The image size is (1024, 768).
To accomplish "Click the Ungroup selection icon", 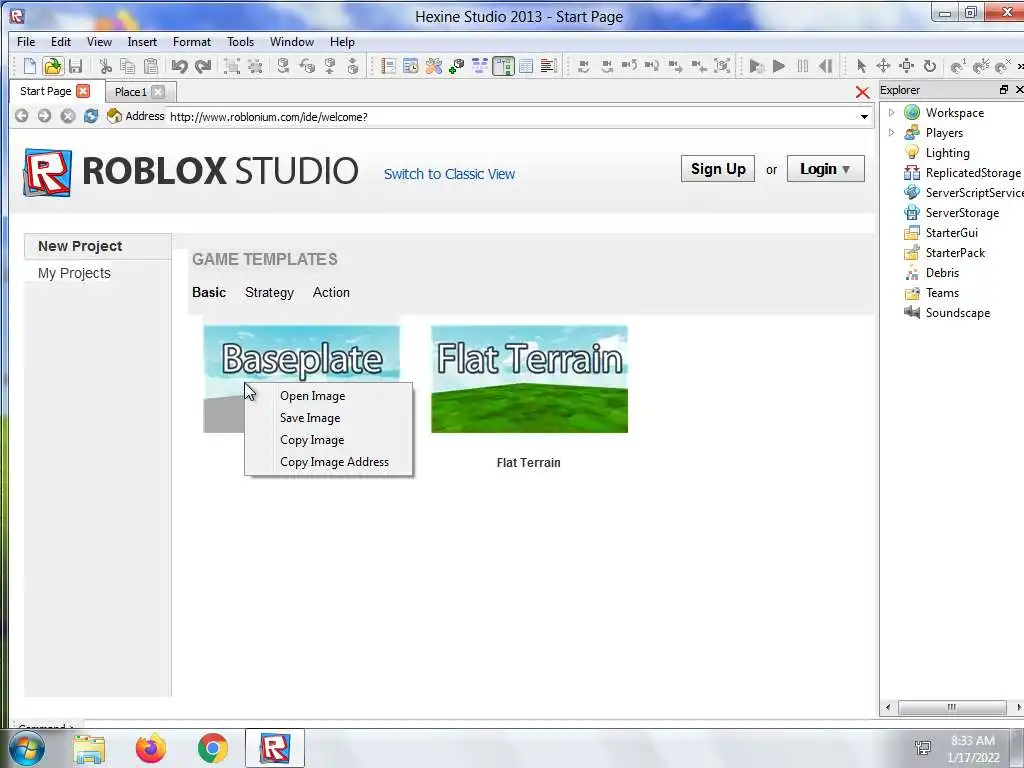I will click(255, 66).
